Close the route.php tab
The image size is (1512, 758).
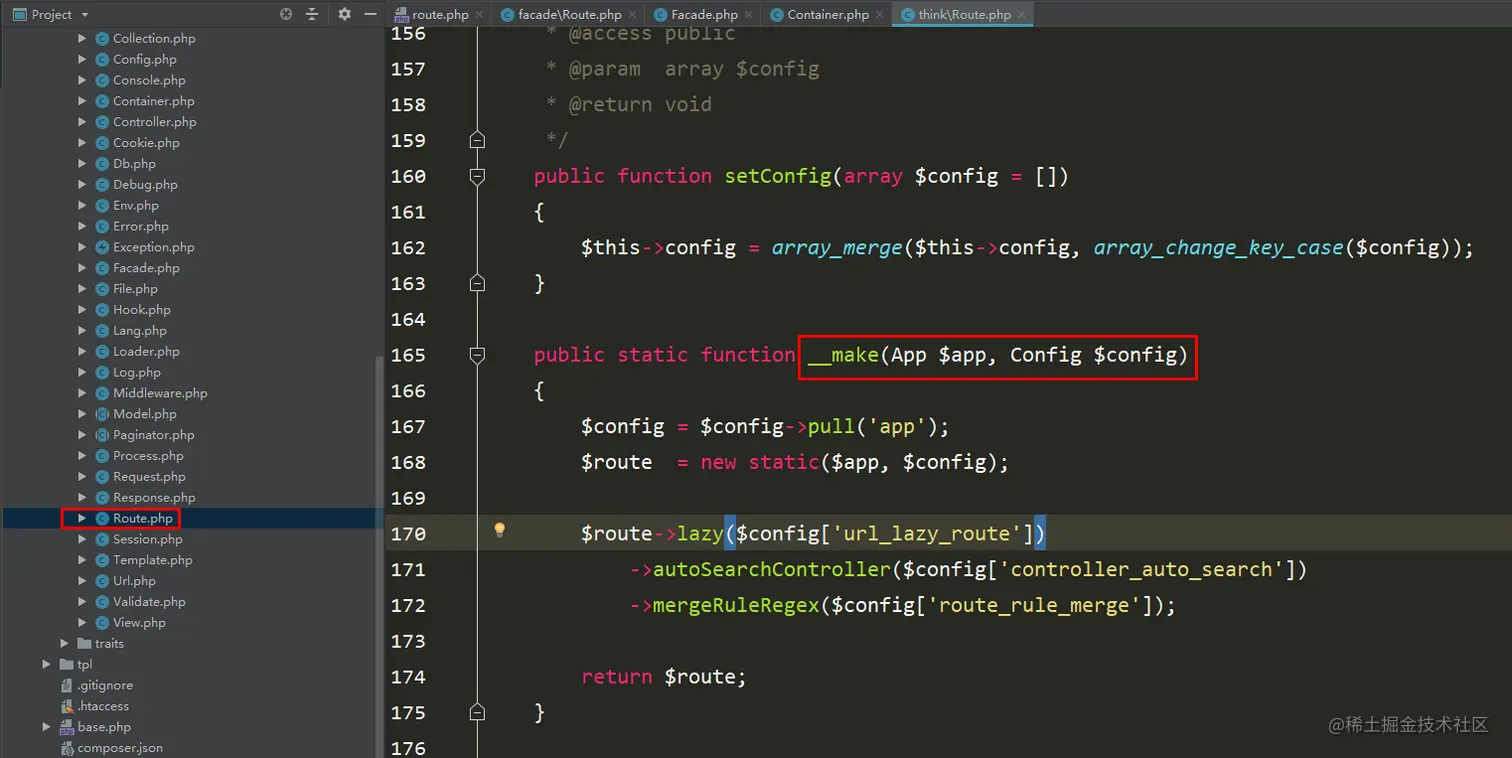(x=479, y=14)
